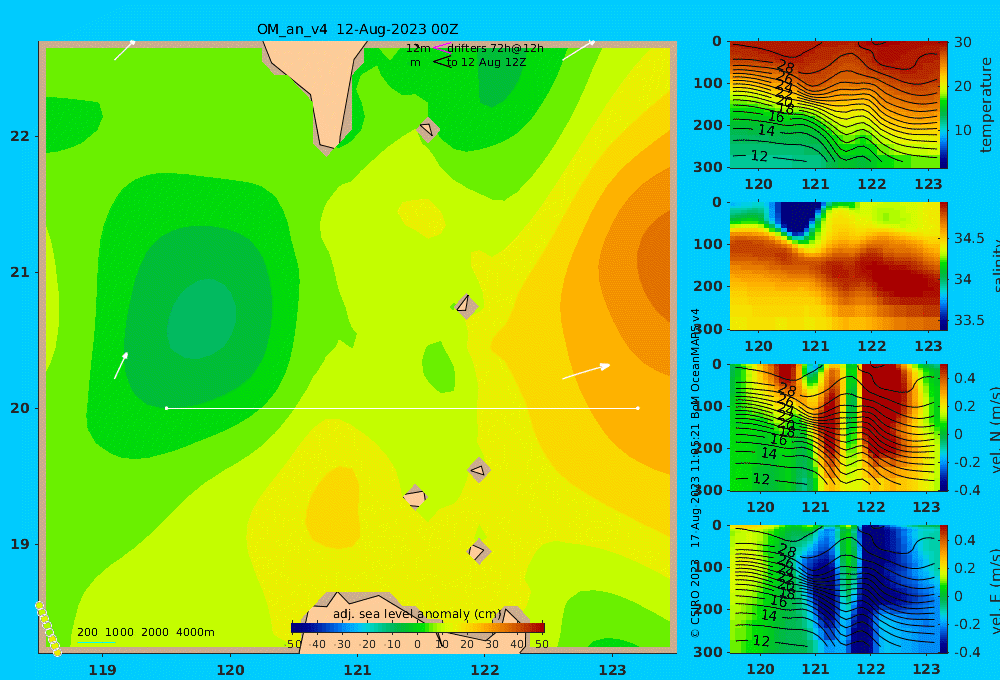Click the depth label 100 of the temperature plot
1000x680 pixels.
[707, 83]
